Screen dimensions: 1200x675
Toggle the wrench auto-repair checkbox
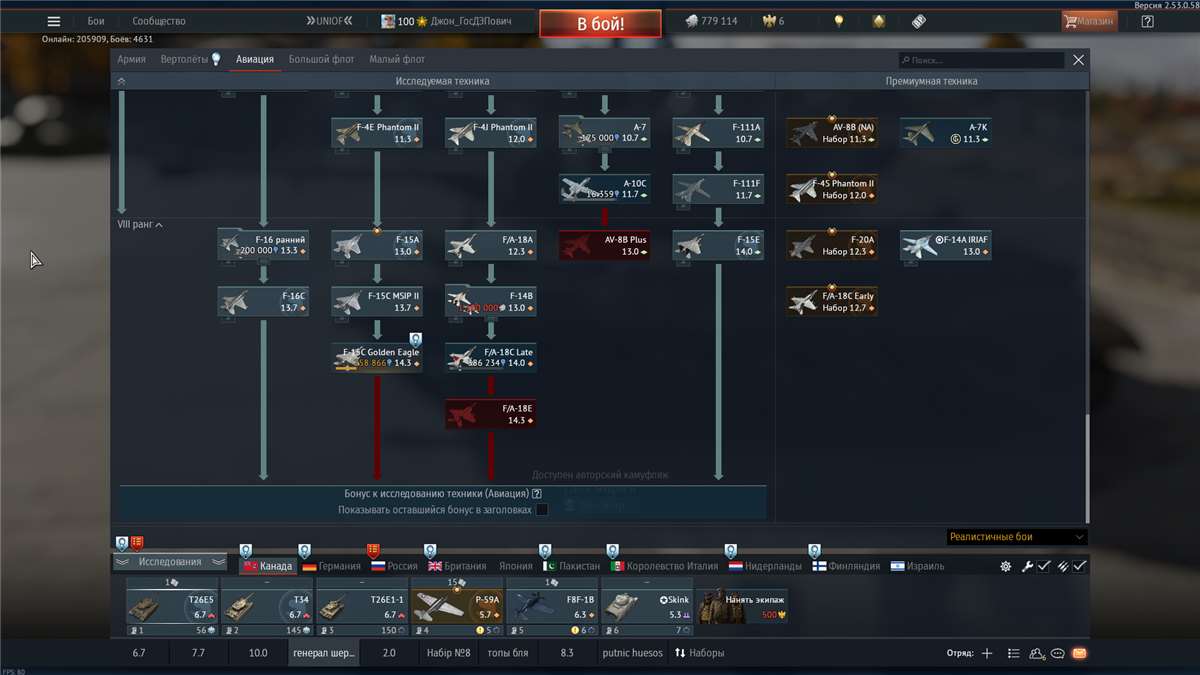tap(1043, 566)
